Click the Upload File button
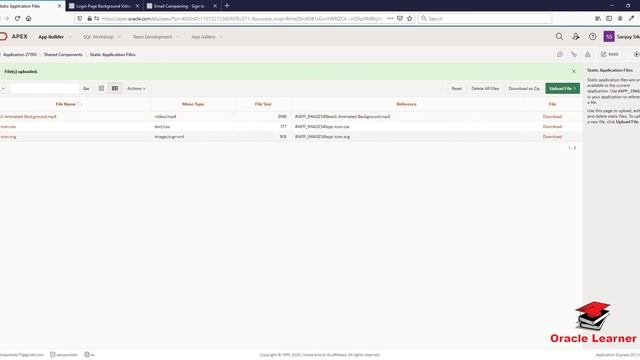 [x=562, y=89]
